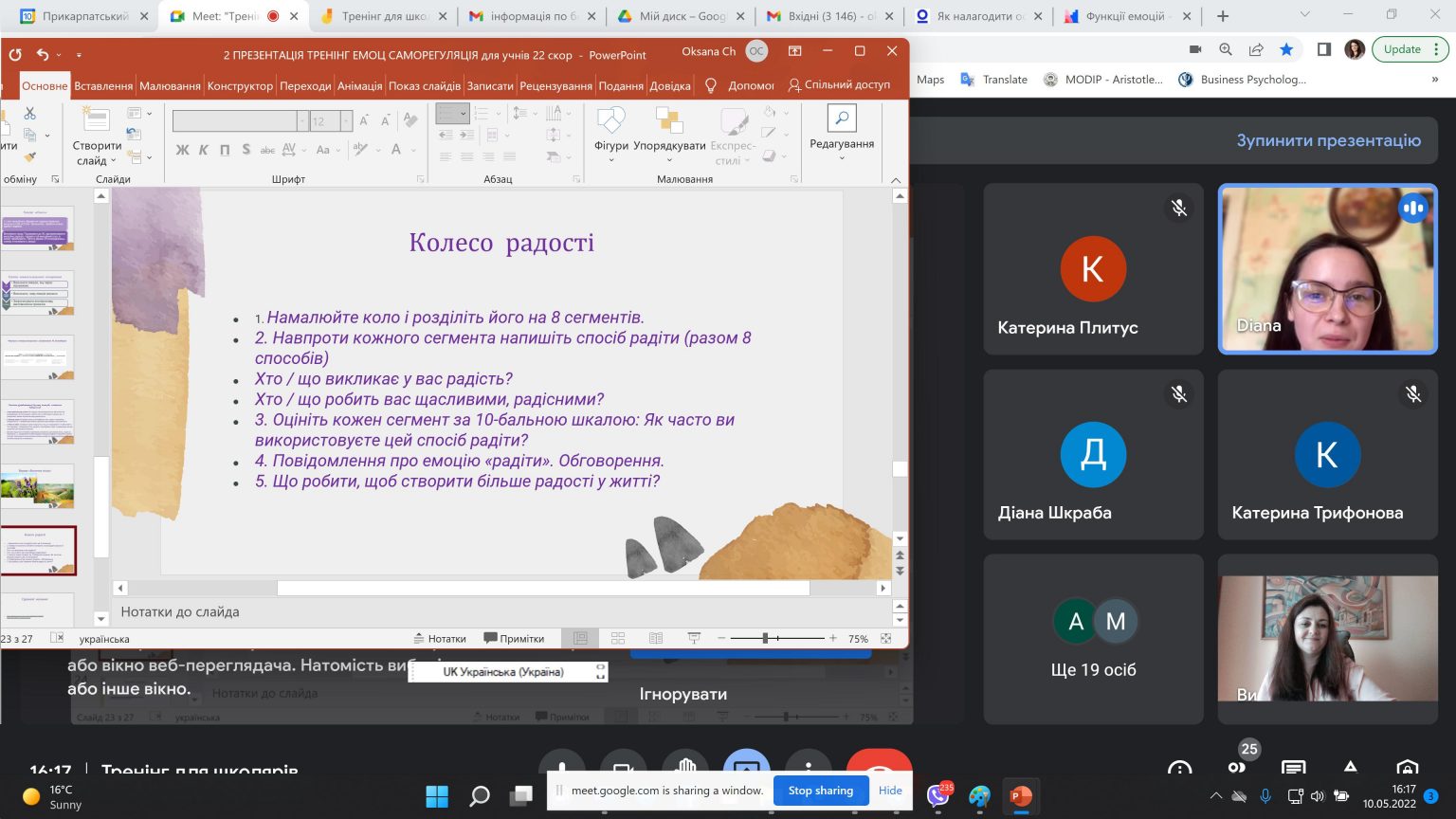Viewport: 1456px width, 819px height.
Task: Open the font size dropdown
Action: pos(346,121)
